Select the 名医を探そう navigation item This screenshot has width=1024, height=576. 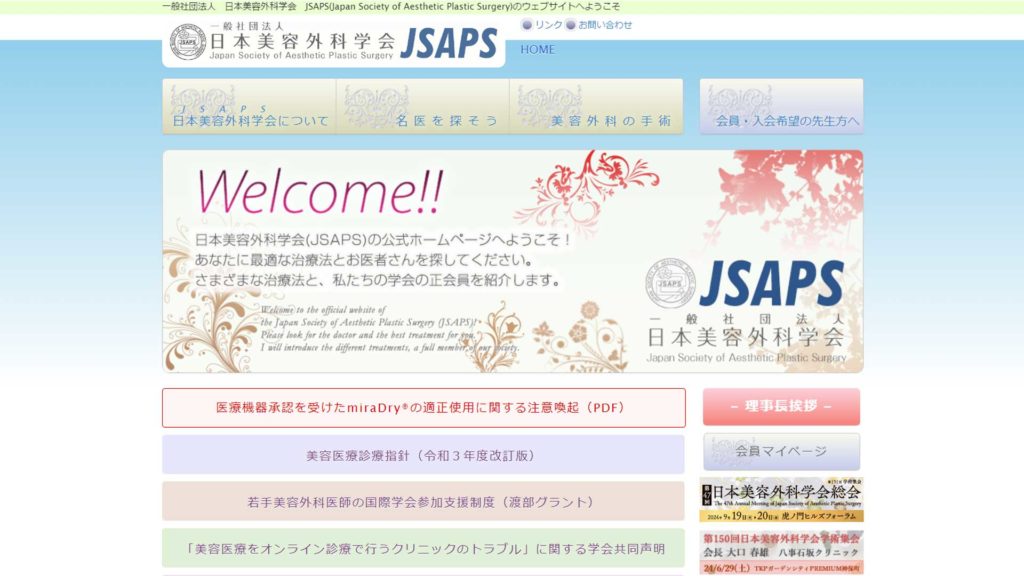423,108
